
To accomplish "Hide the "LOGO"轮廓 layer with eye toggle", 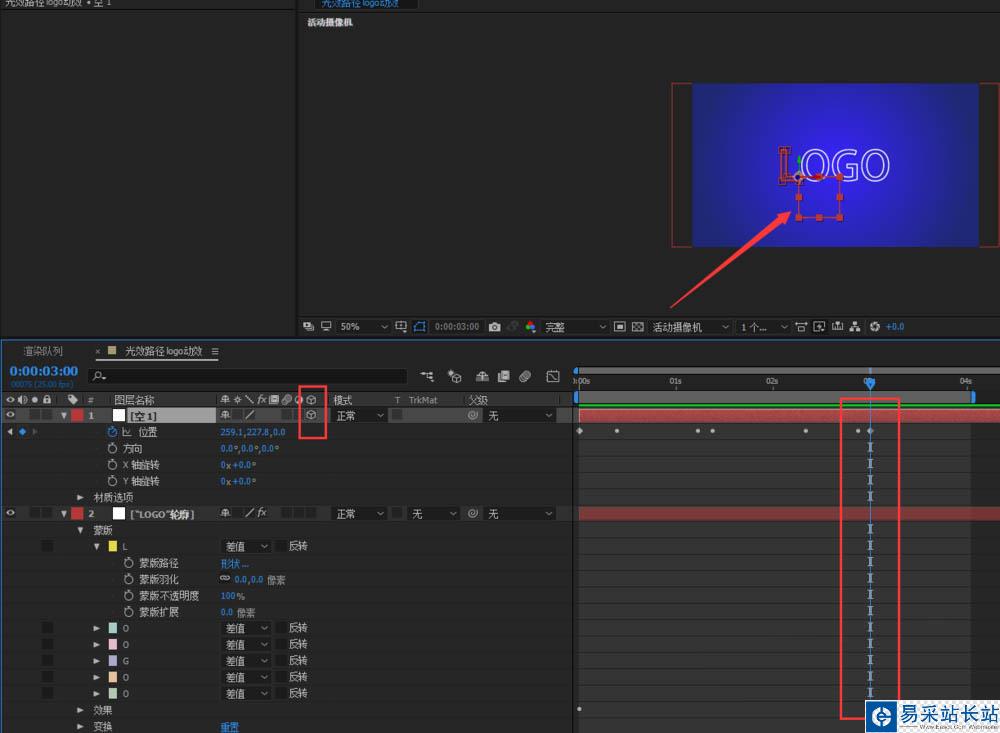I will (x=10, y=514).
